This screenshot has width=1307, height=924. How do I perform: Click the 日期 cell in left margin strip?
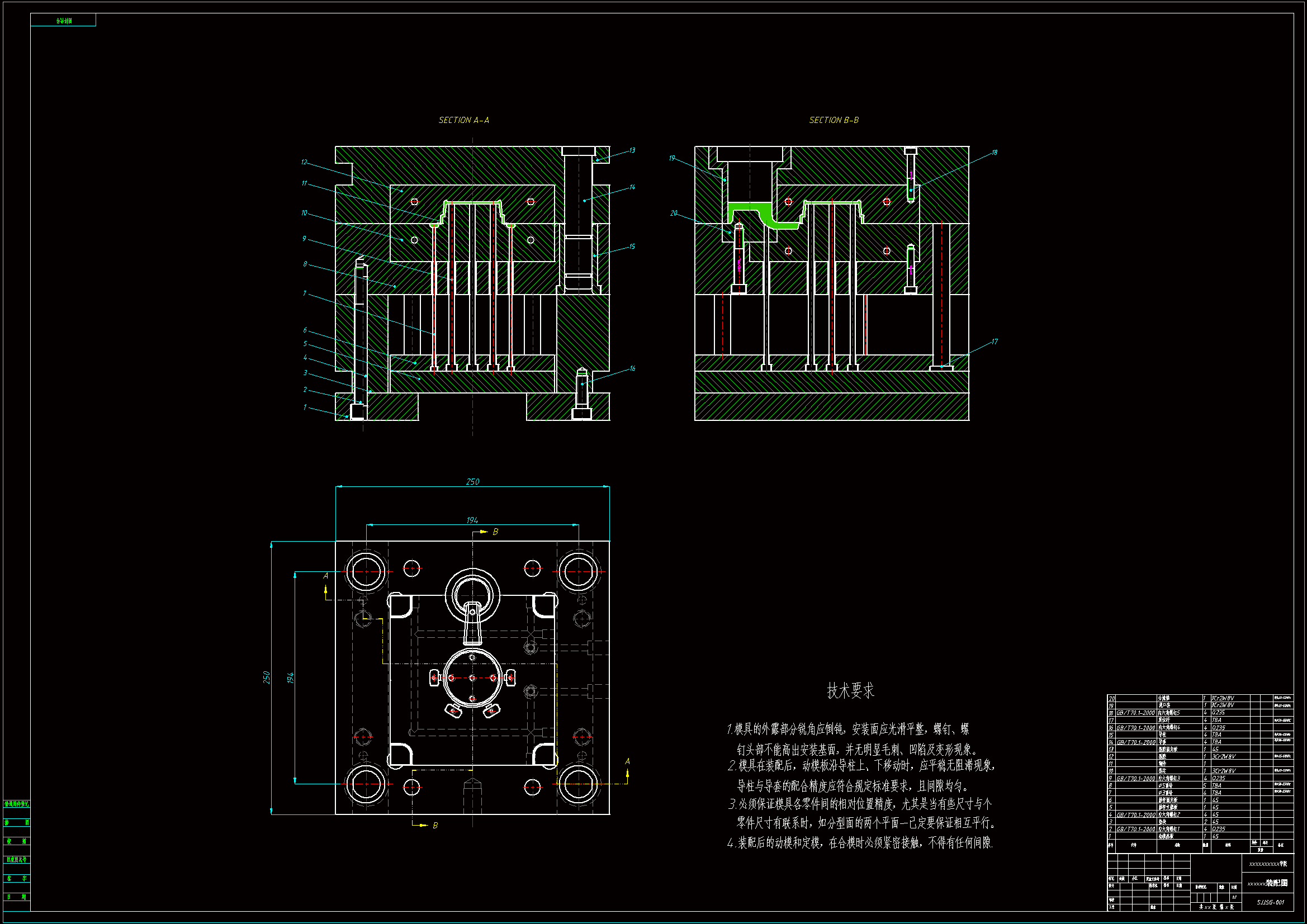click(17, 897)
